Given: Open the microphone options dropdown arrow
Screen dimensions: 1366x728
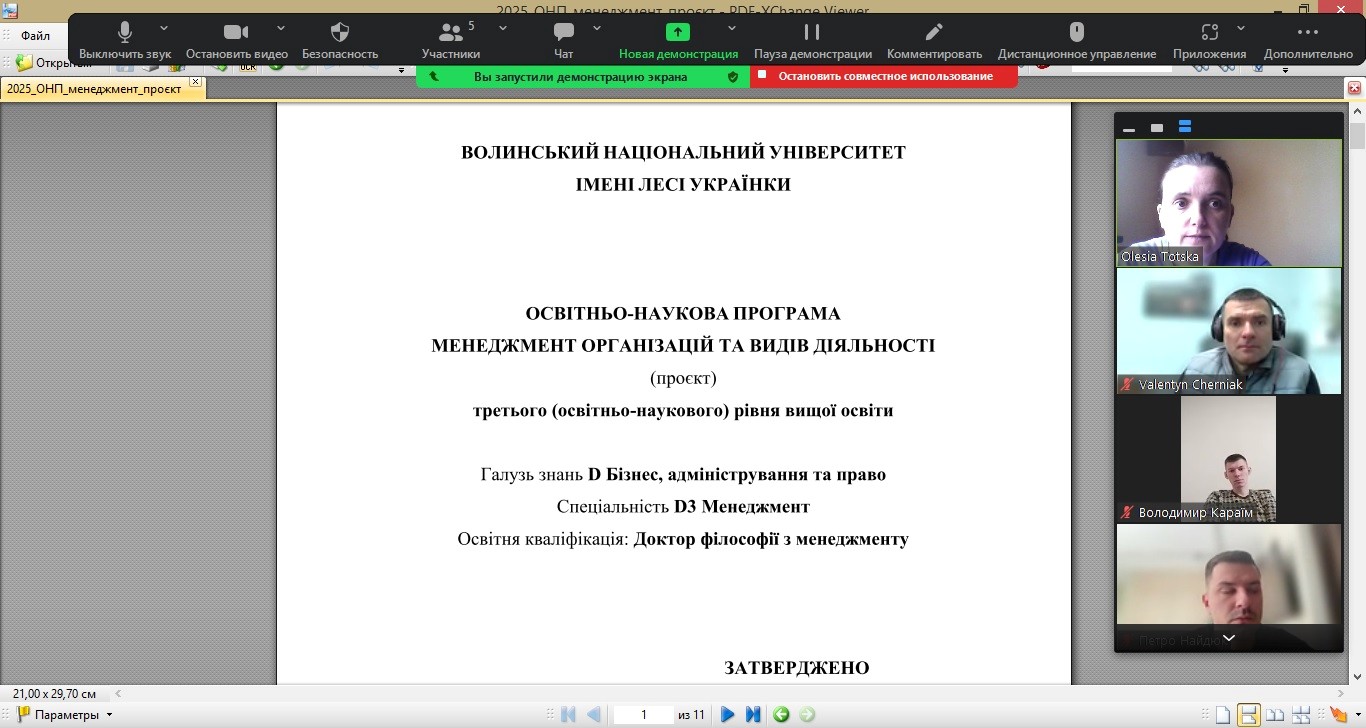Looking at the screenshot, I should [163, 28].
